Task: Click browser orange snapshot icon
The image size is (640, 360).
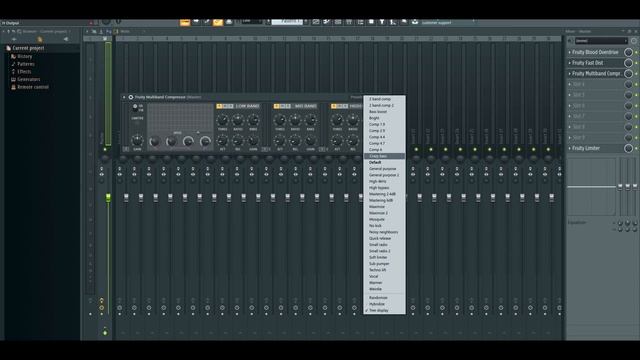Action: (40, 40)
